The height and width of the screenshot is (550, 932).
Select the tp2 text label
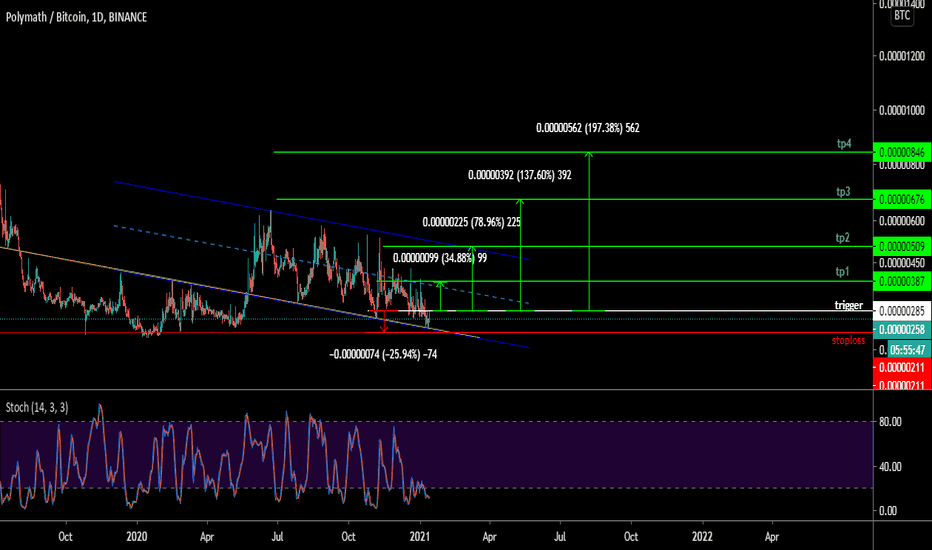coord(843,238)
